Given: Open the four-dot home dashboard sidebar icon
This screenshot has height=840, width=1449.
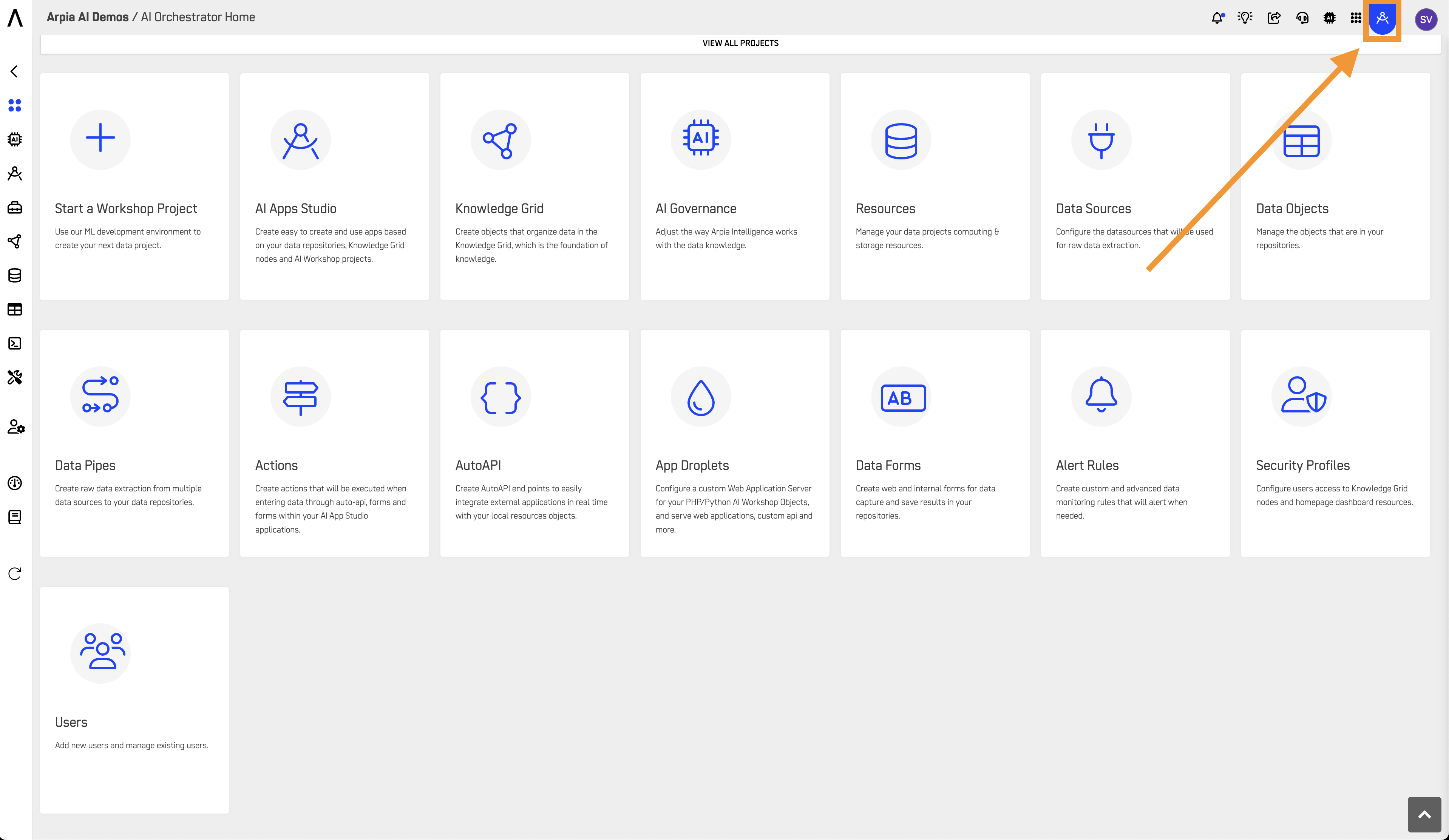Looking at the screenshot, I should (x=15, y=105).
